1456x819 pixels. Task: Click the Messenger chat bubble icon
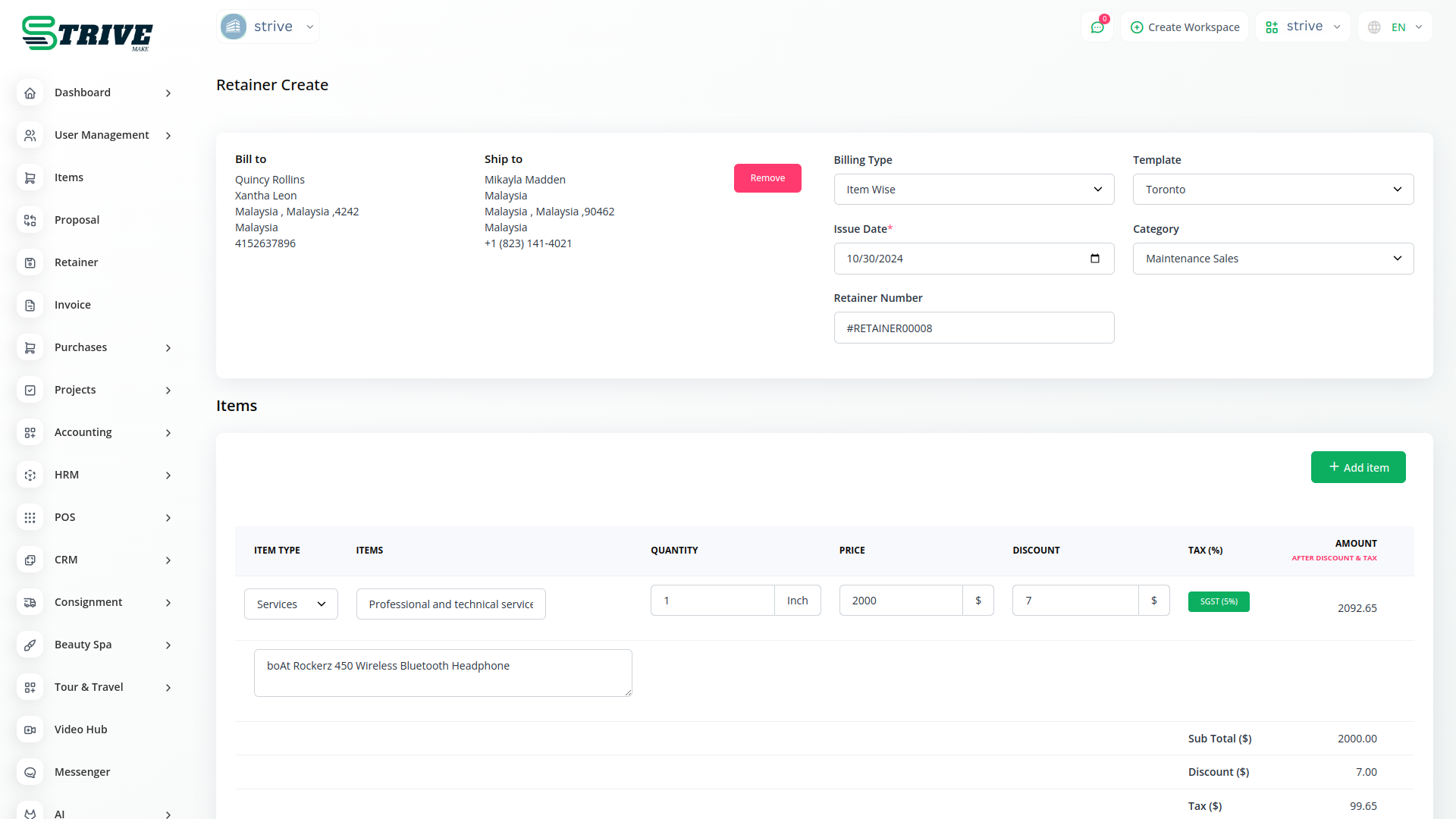[x=30, y=772]
